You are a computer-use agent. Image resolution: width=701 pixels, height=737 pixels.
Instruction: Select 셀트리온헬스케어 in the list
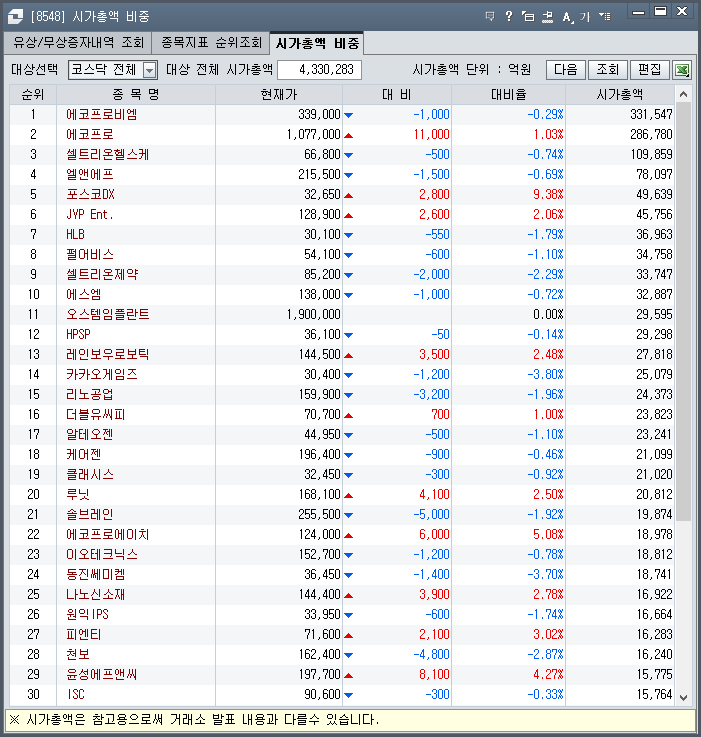click(x=108, y=154)
